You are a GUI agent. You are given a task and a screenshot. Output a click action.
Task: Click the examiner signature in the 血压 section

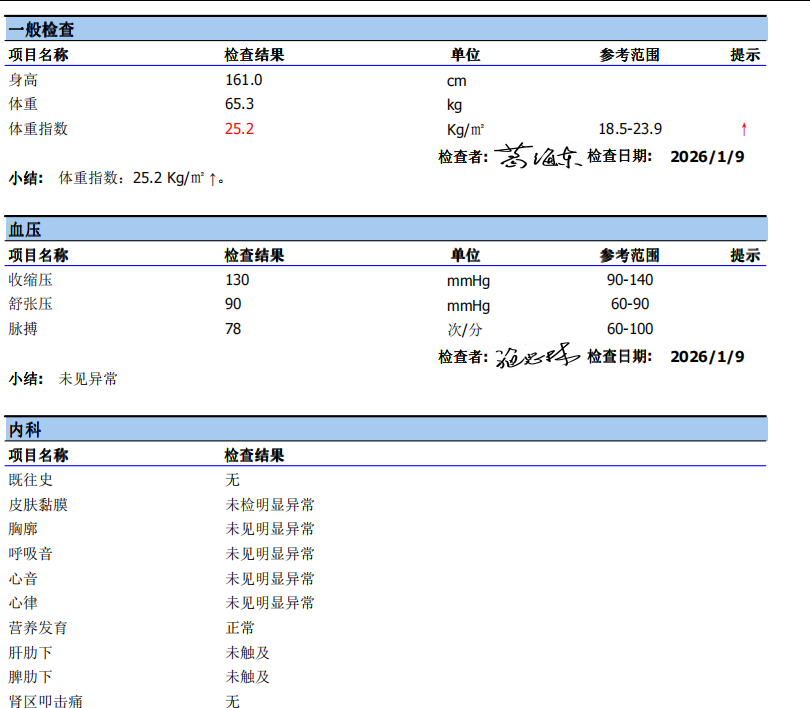[537, 356]
